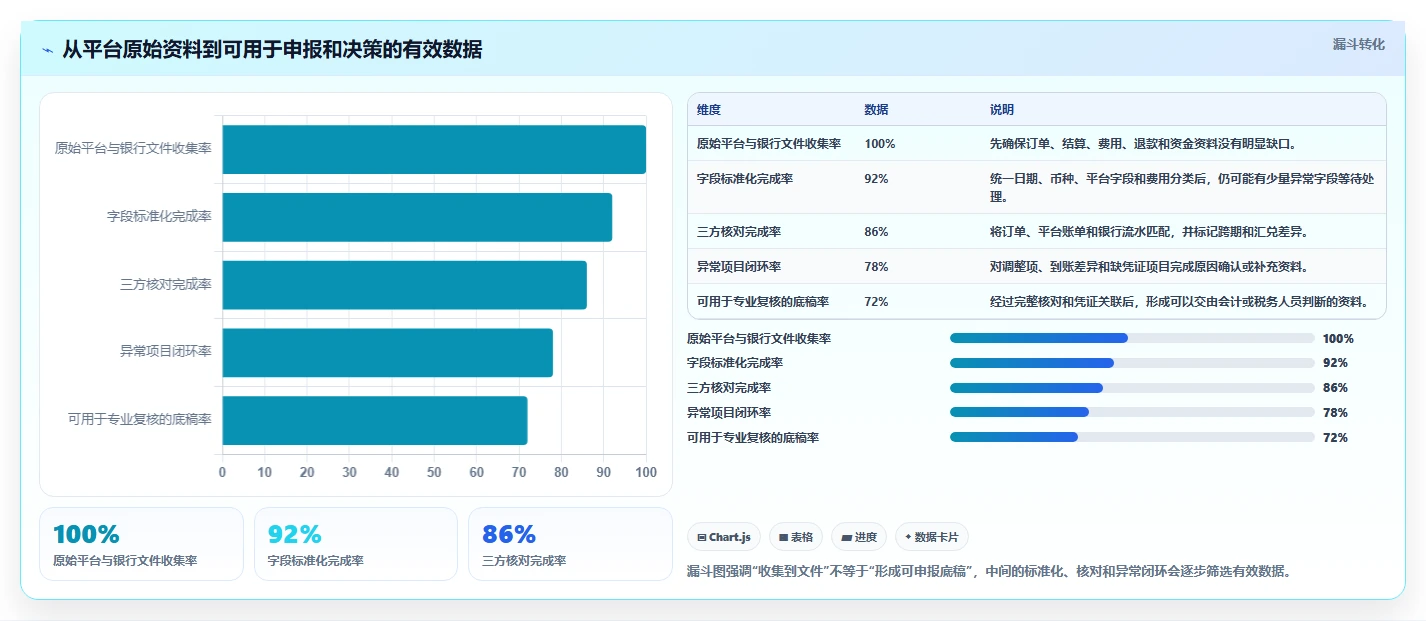1426x621 pixels.
Task: Click chart axis label 异常项目闭环率
Action: tap(166, 352)
